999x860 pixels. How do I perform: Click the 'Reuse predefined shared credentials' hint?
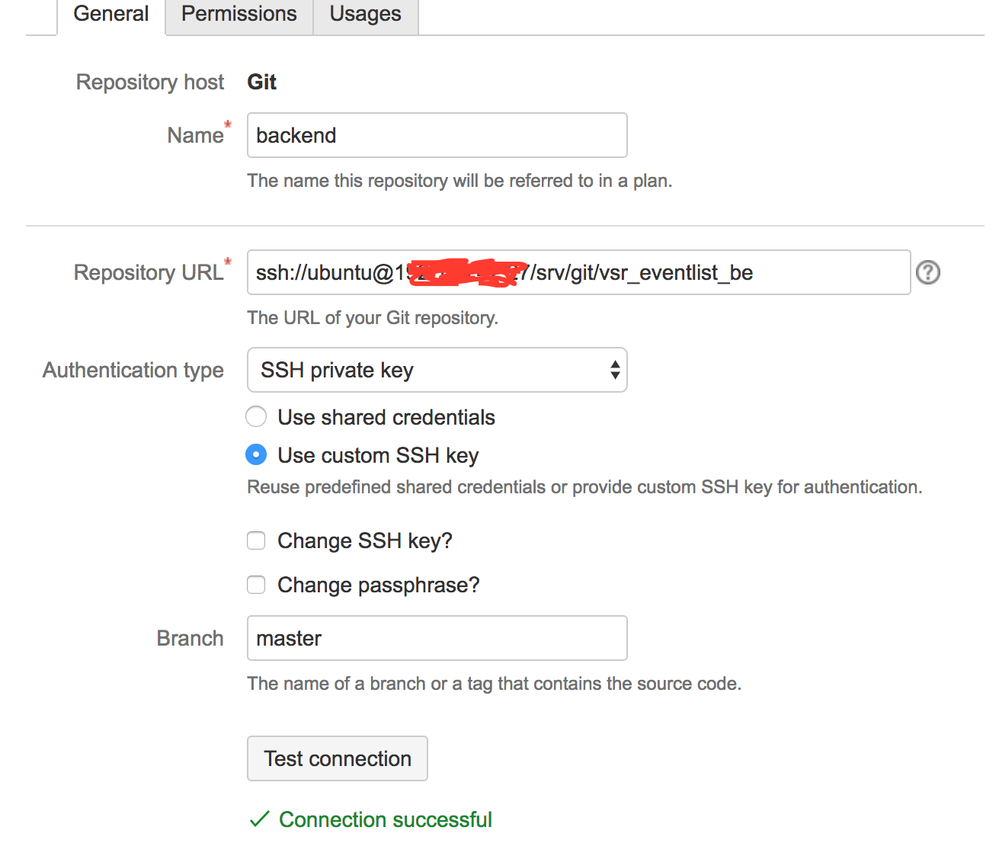pos(585,487)
